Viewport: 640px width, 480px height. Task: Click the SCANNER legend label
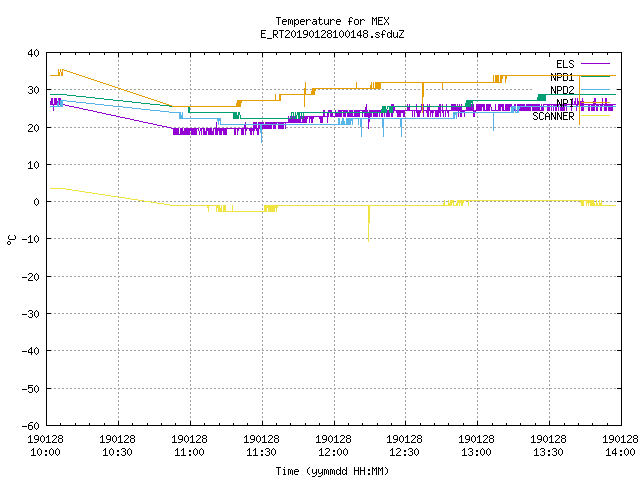coord(553,116)
